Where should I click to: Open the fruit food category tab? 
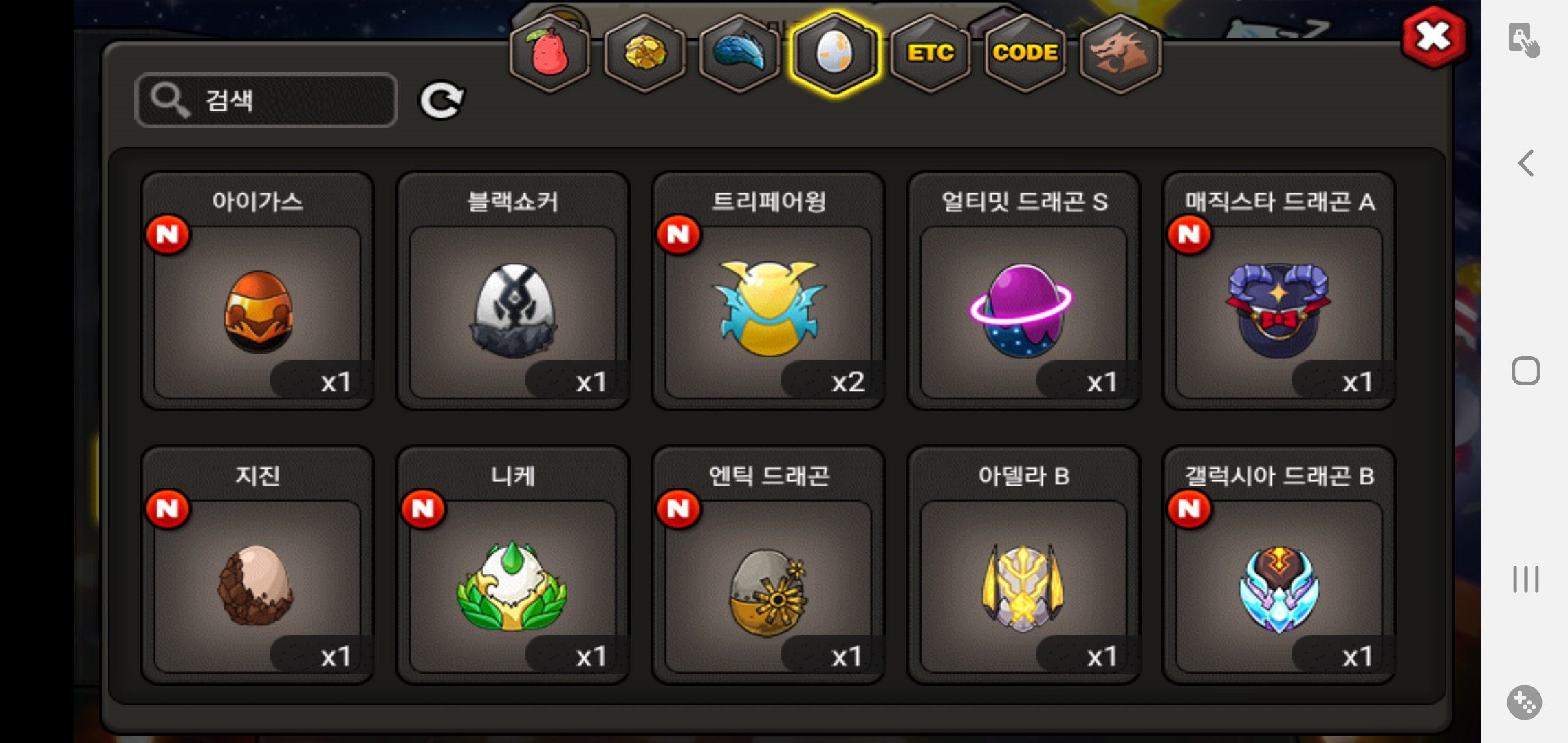pyautogui.click(x=549, y=53)
